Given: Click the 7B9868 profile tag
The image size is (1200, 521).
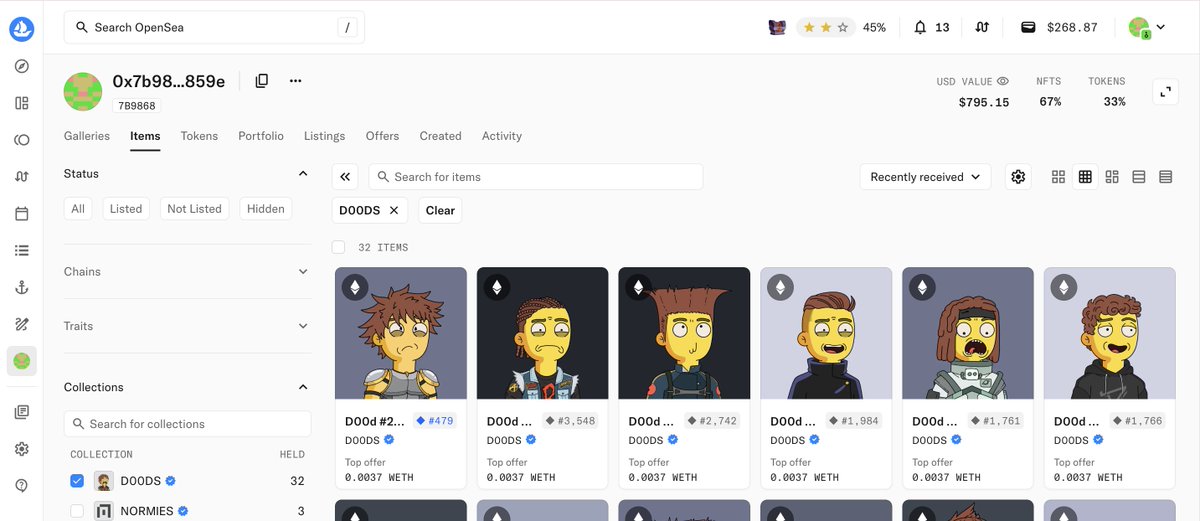Looking at the screenshot, I should (x=138, y=105).
